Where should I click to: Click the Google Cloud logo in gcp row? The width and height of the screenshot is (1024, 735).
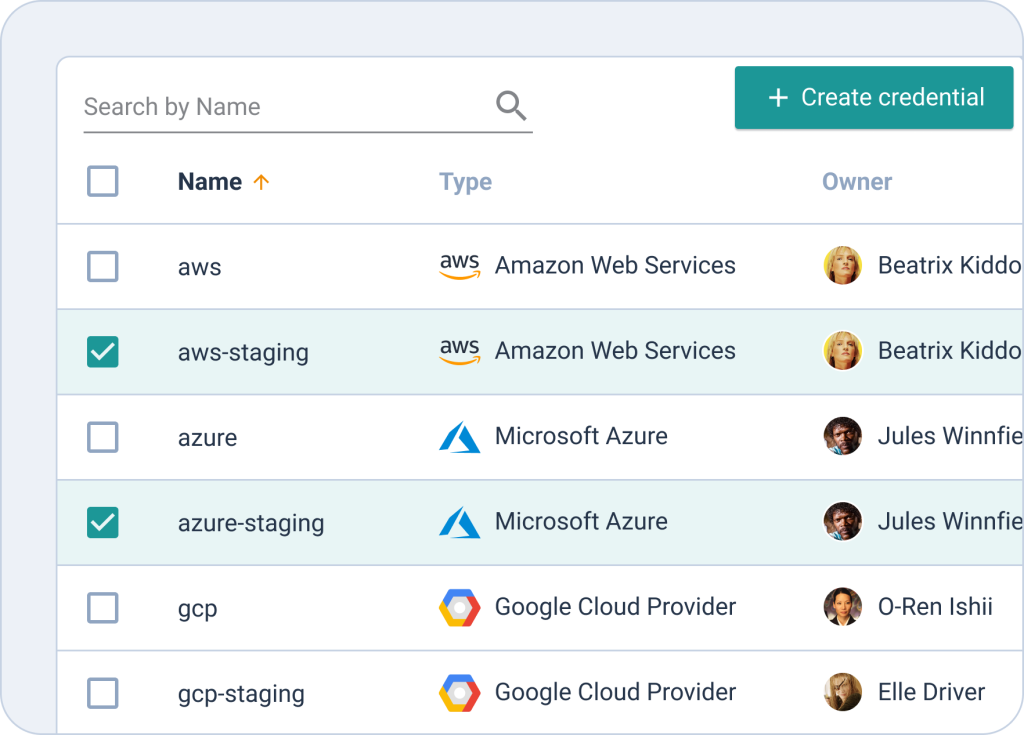459,608
